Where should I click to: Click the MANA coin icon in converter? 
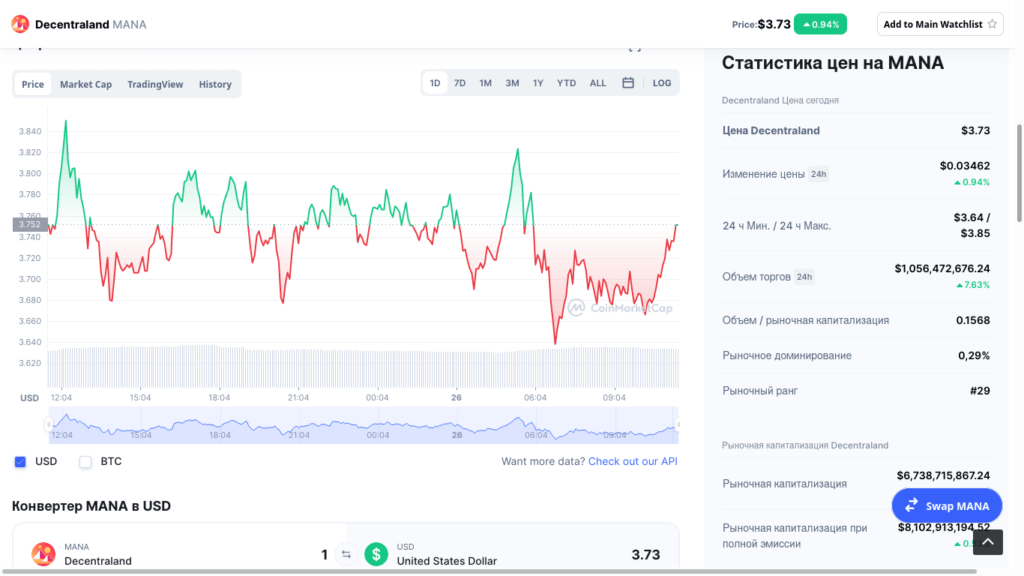click(43, 554)
